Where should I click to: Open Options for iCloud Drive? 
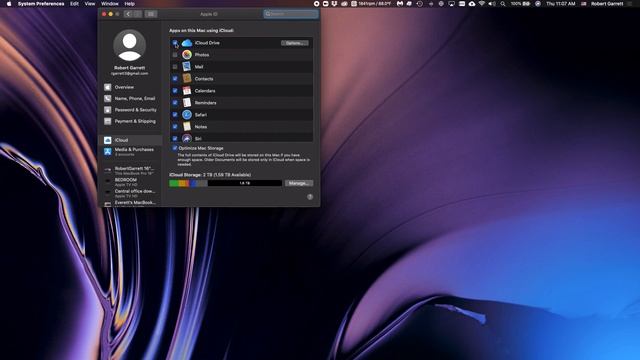(295, 43)
